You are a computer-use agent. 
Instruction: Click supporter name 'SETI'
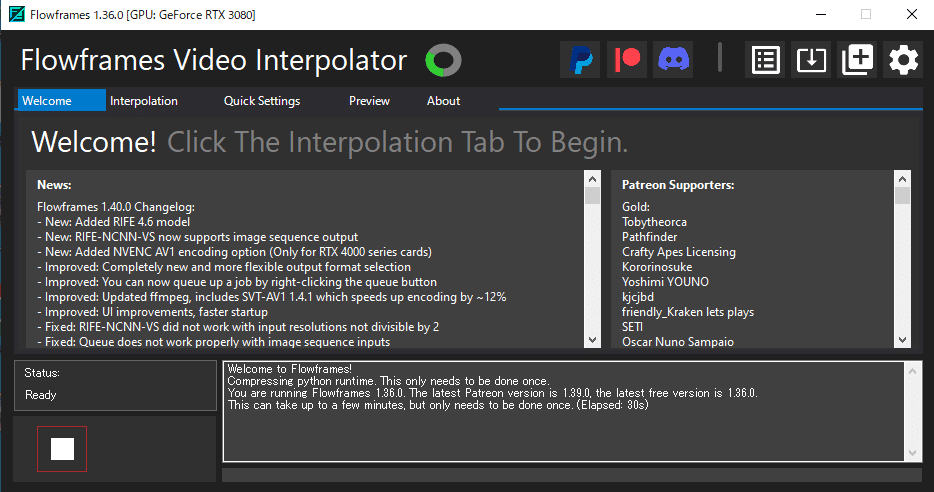click(x=632, y=326)
